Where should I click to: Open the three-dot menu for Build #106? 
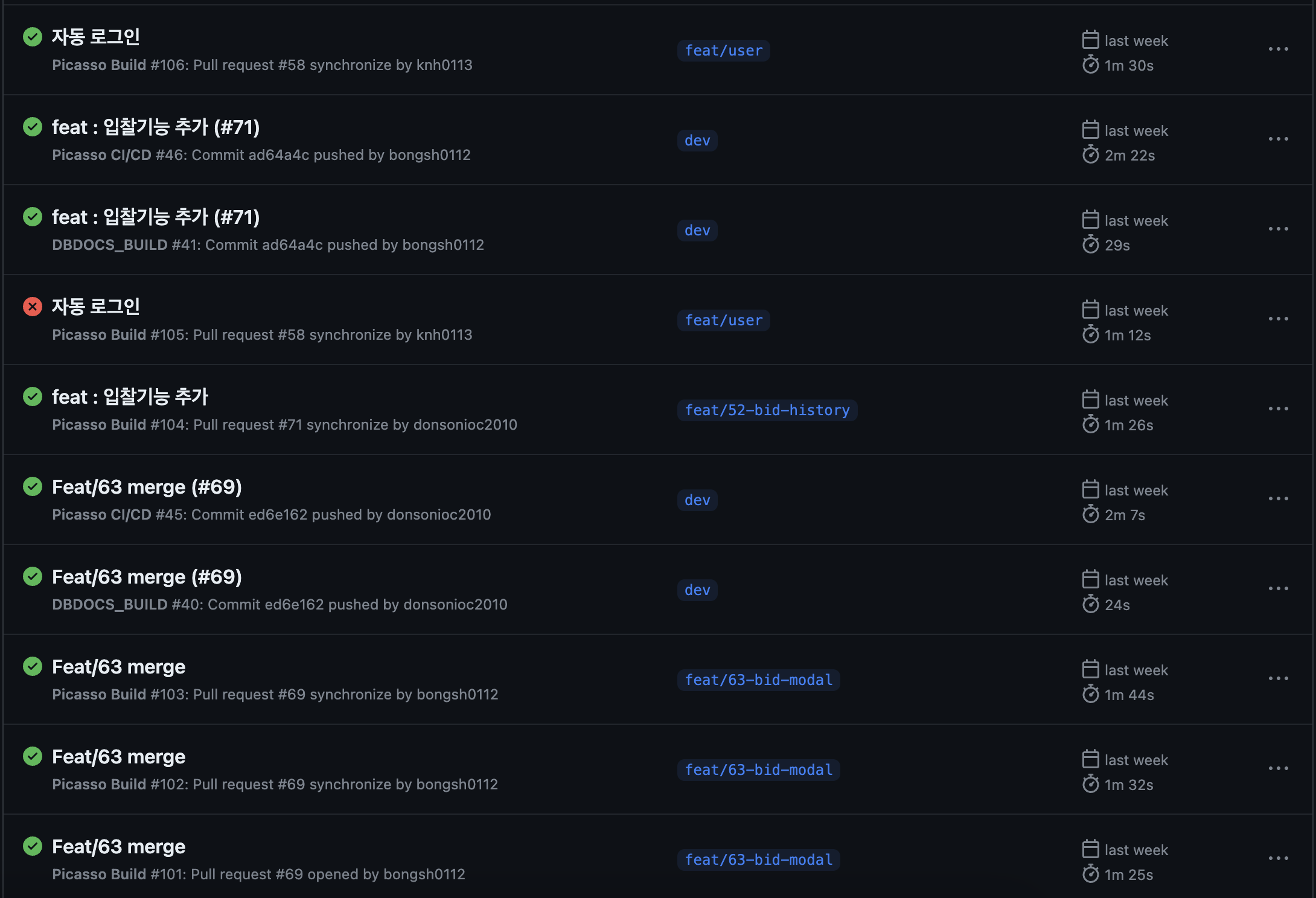(x=1278, y=49)
